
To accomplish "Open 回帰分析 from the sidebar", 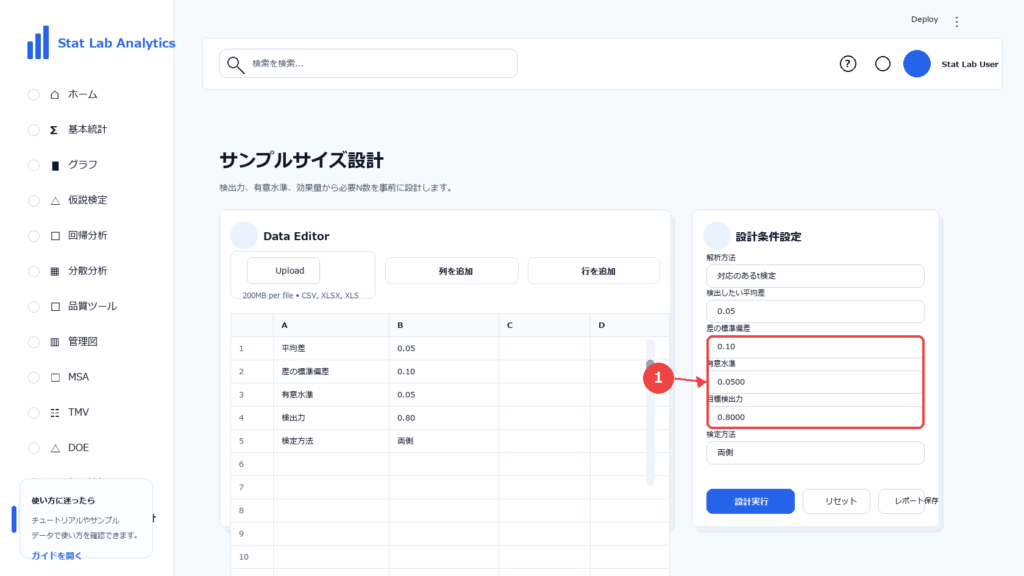I will (88, 236).
